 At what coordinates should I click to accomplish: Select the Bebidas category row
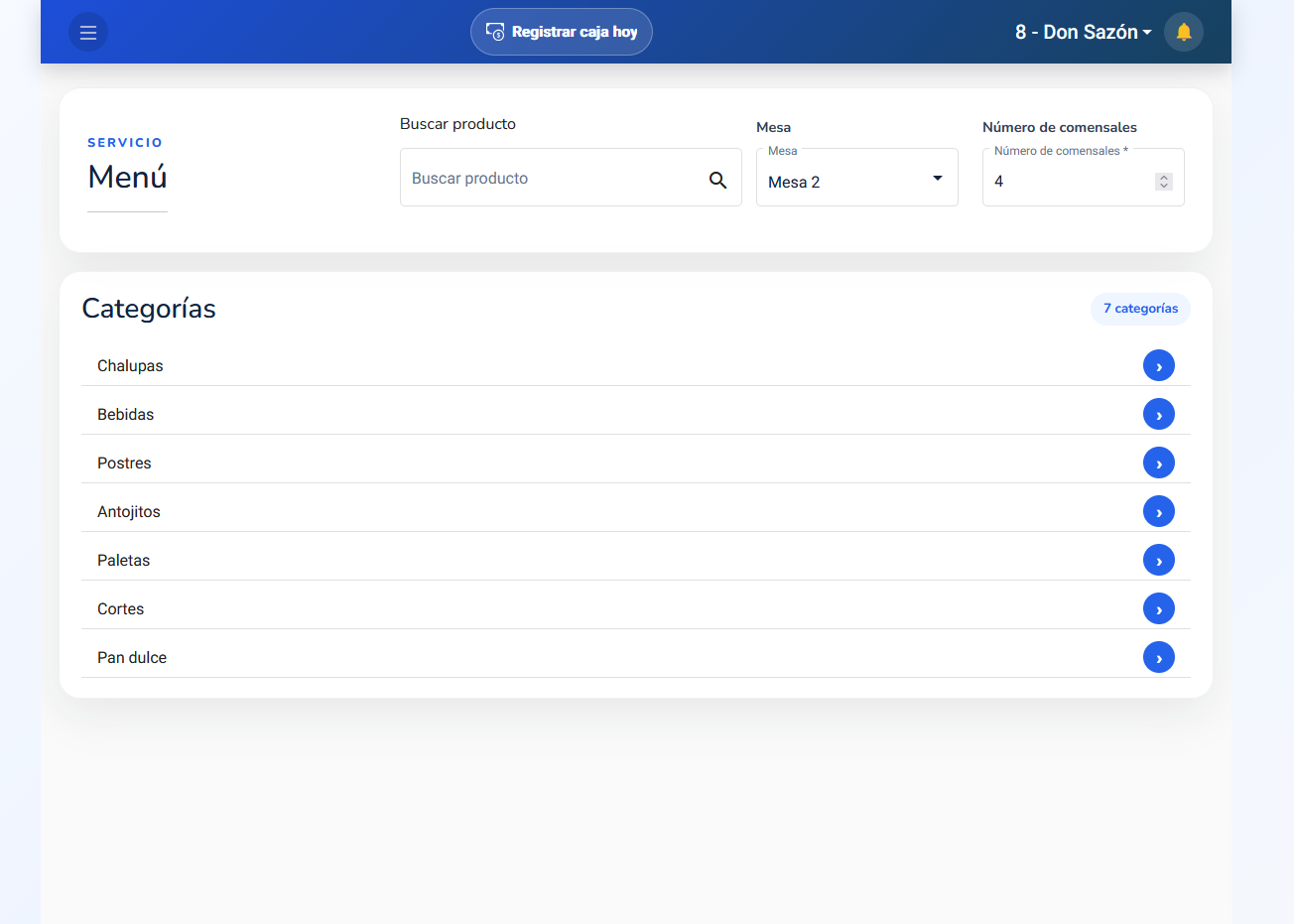pos(636,414)
